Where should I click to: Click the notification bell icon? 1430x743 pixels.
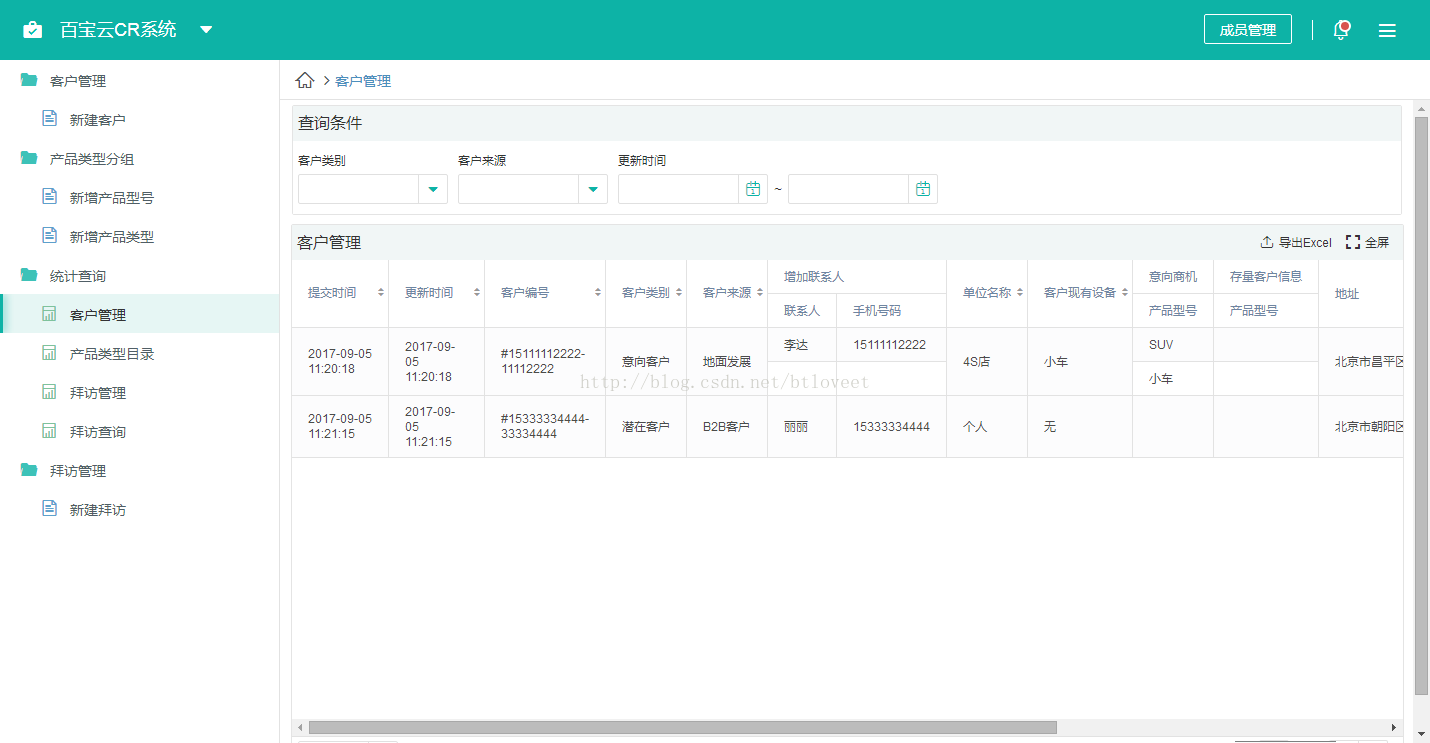[x=1342, y=30]
